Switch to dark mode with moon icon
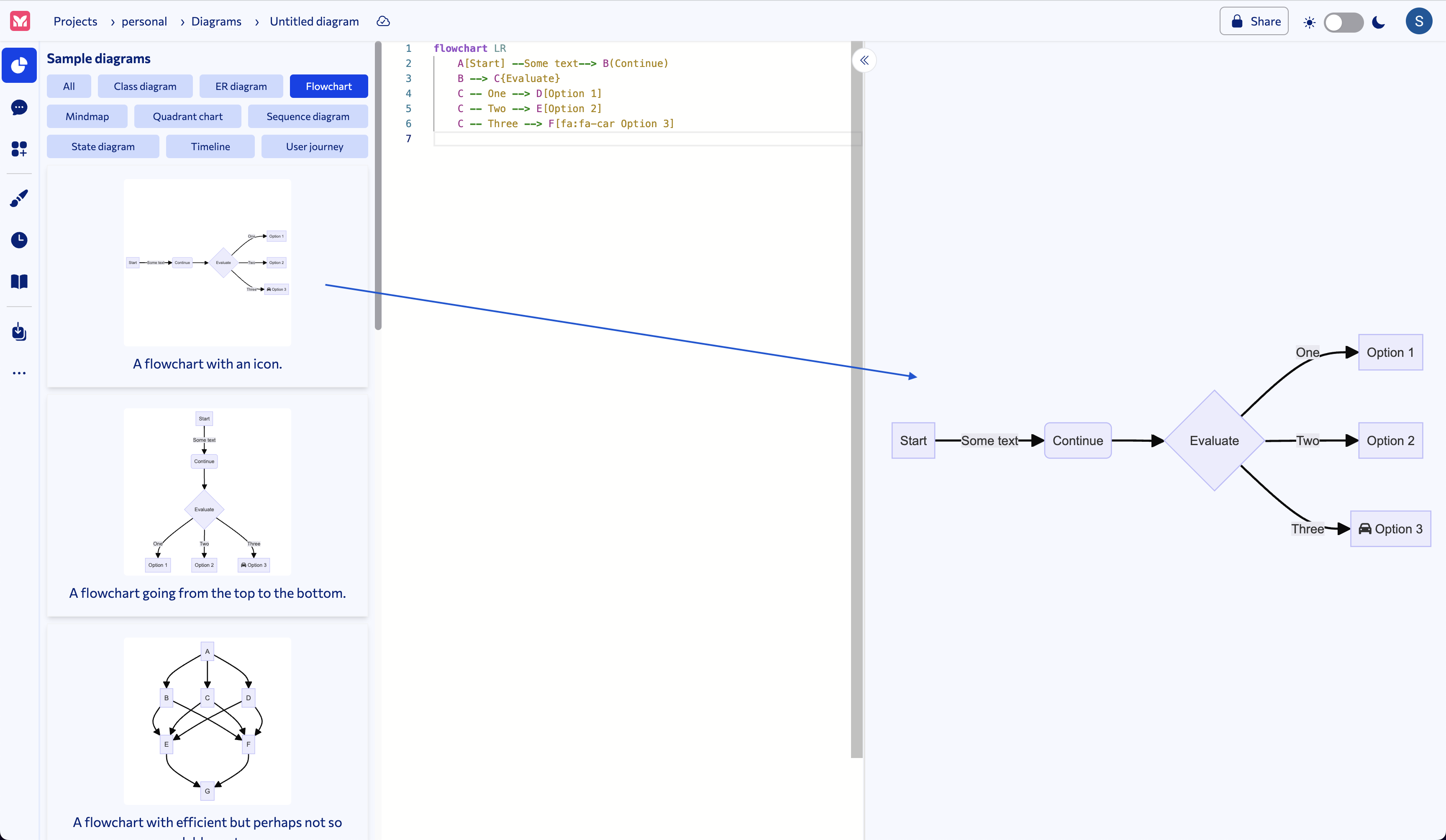The width and height of the screenshot is (1446, 840). tap(1378, 22)
